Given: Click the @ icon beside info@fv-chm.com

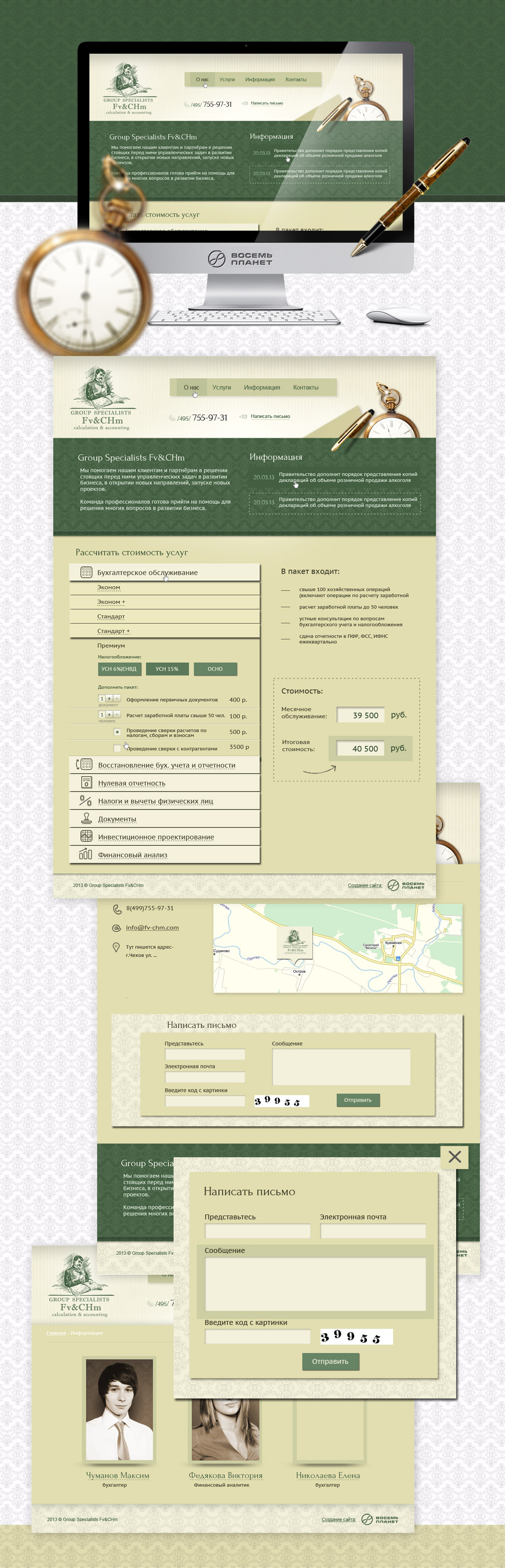Looking at the screenshot, I should pyautogui.click(x=117, y=927).
